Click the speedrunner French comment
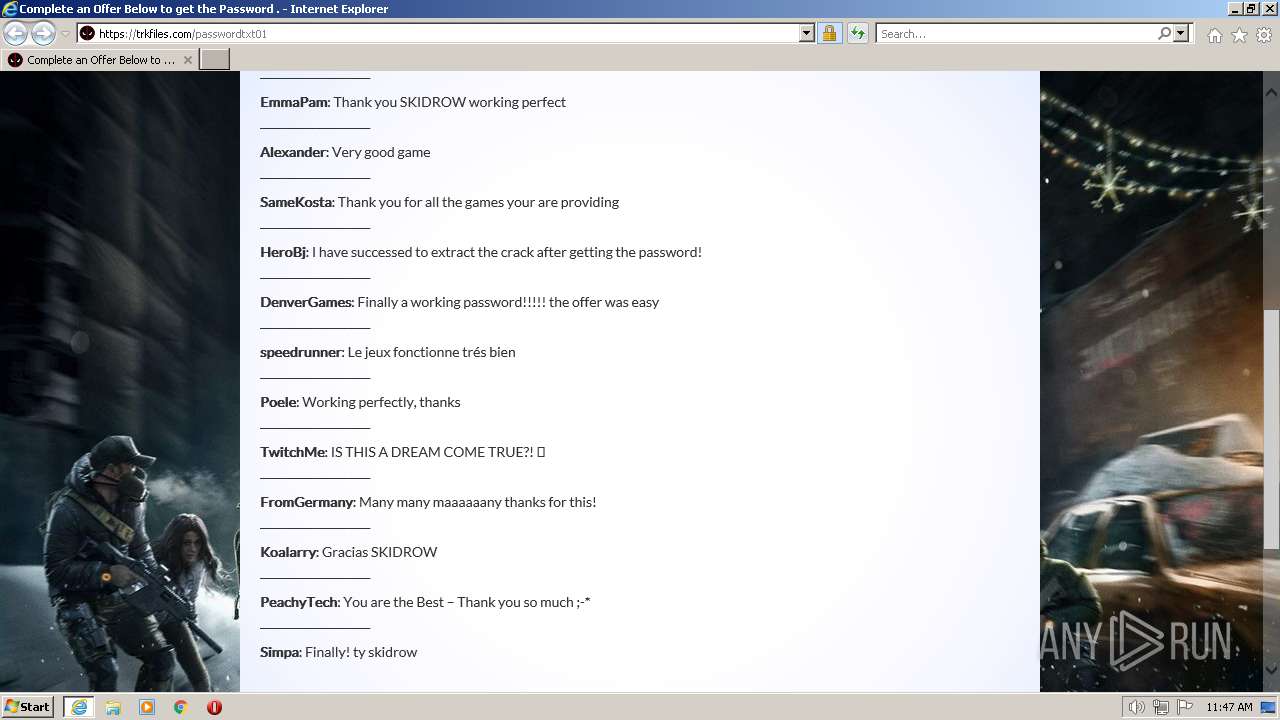 click(388, 352)
